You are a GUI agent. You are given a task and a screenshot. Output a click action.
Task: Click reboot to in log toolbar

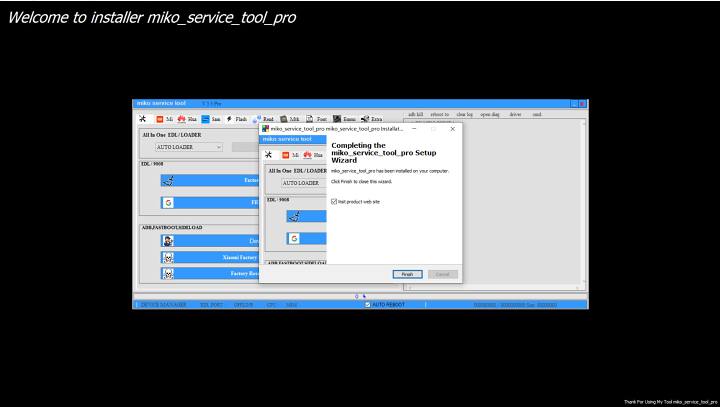pos(439,114)
